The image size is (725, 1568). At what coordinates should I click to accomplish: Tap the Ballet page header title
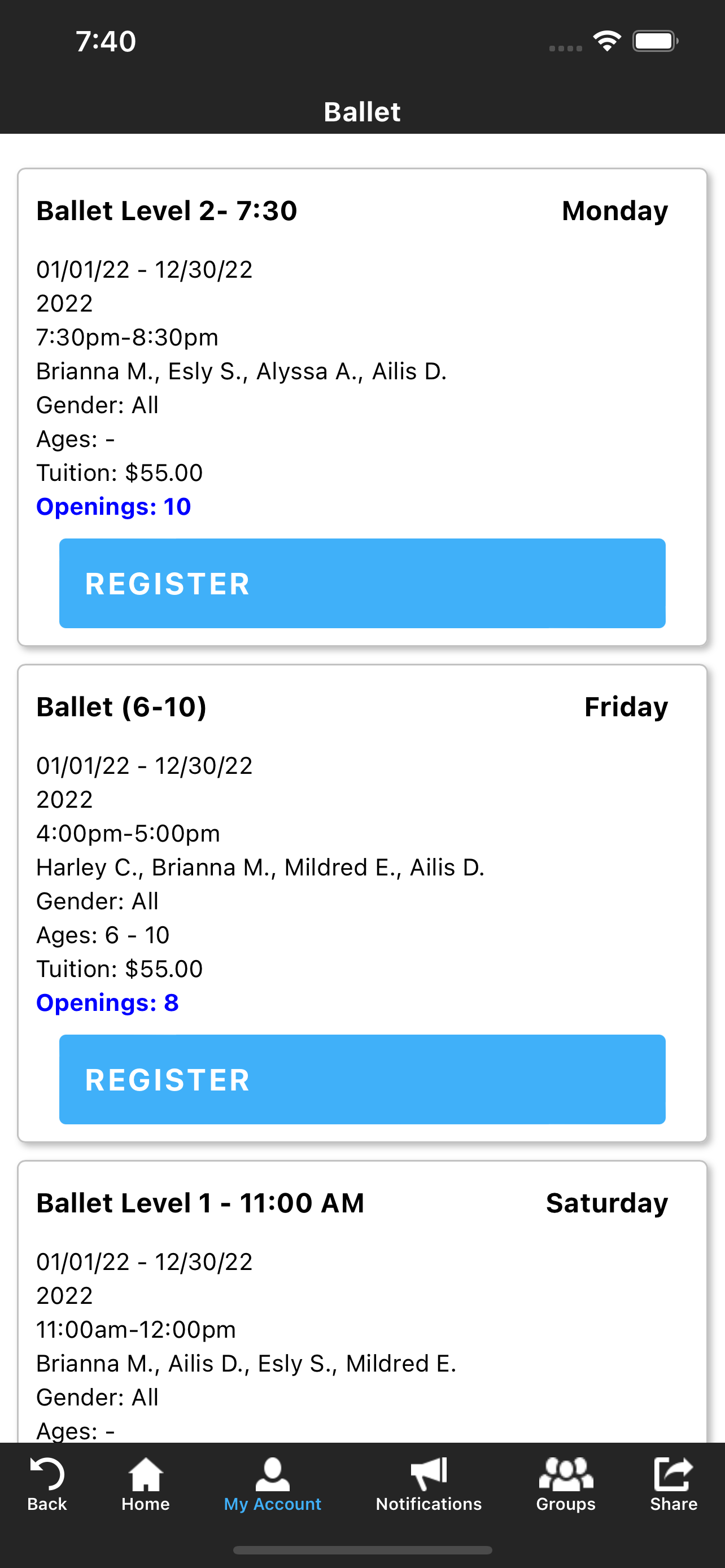pyautogui.click(x=362, y=112)
